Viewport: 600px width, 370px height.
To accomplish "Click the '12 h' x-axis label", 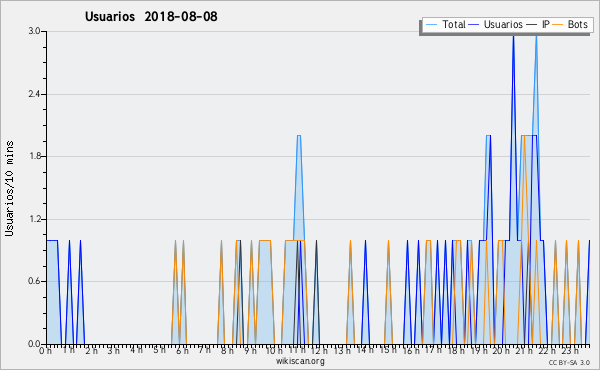I will pos(319,350).
